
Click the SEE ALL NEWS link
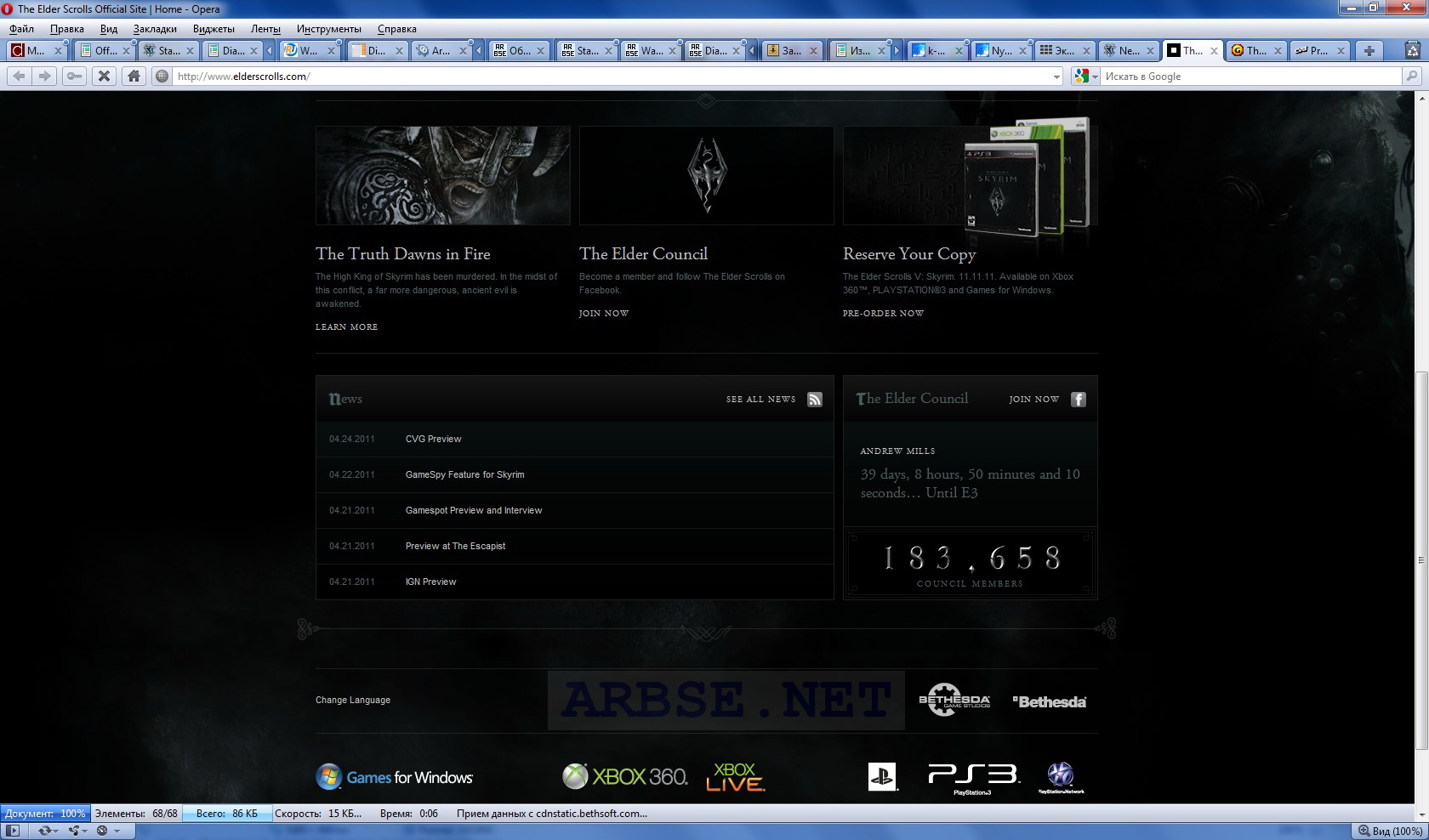tap(760, 399)
